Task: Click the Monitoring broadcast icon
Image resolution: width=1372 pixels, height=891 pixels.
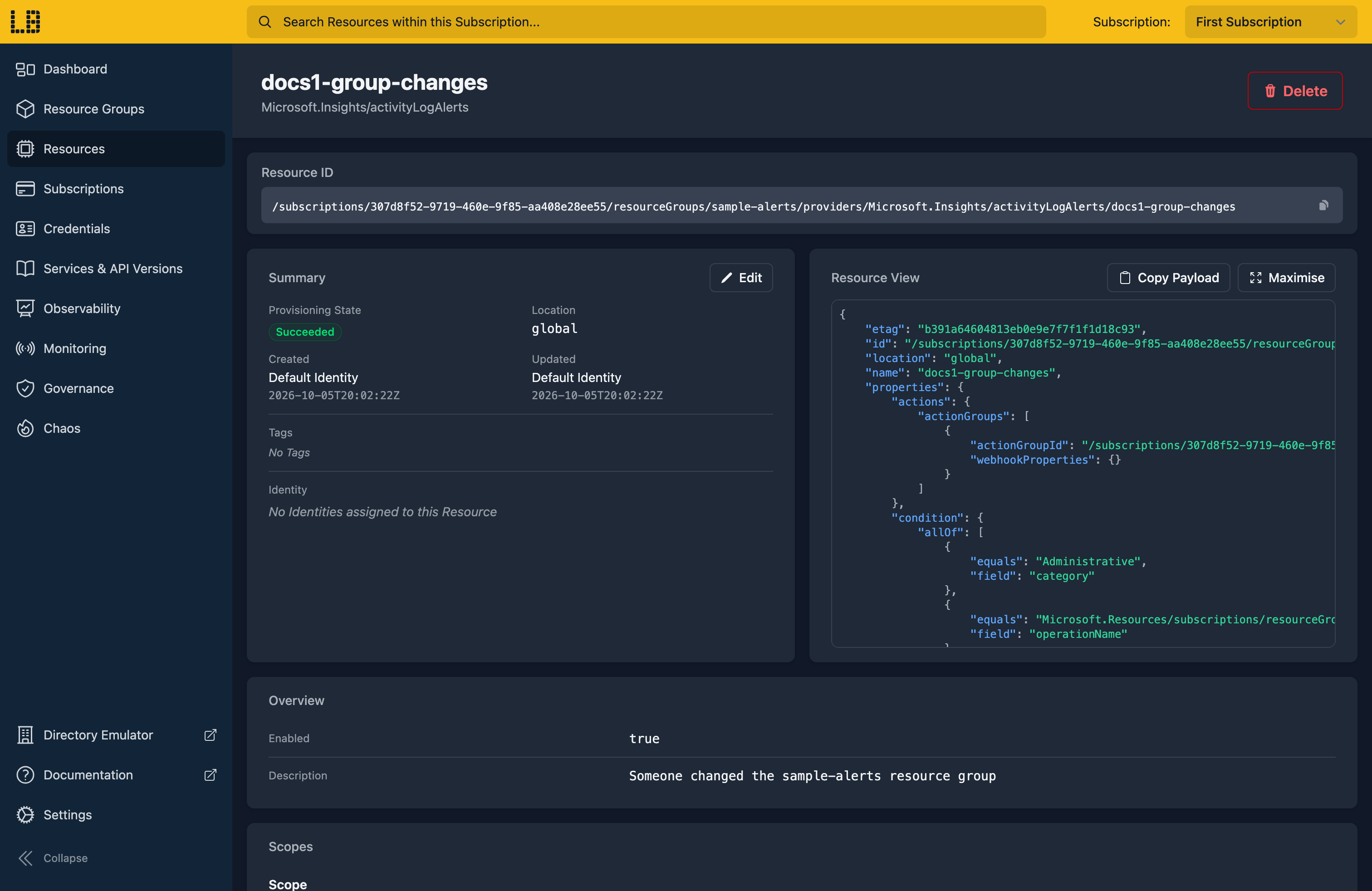Action: pyautogui.click(x=25, y=349)
